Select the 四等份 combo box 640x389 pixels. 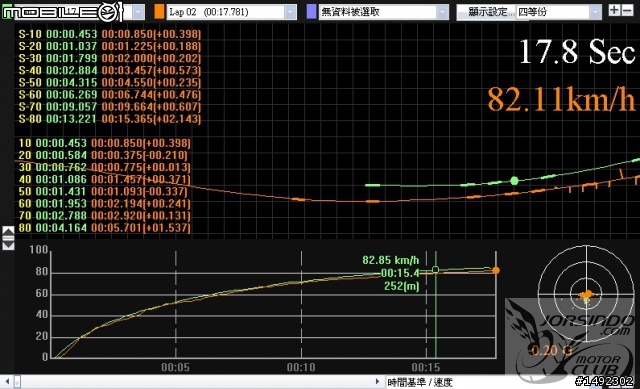pos(559,12)
